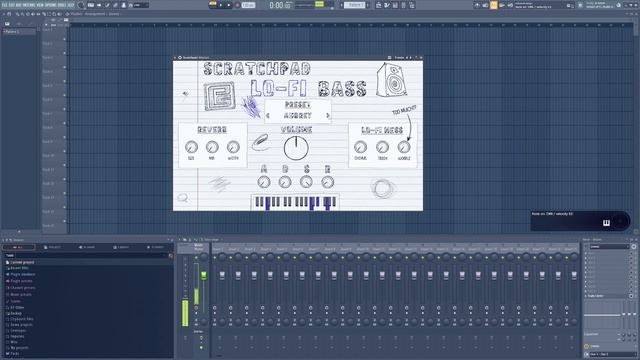Click the Reverb Size knob
The height and width of the screenshot is (360, 640).
click(191, 147)
